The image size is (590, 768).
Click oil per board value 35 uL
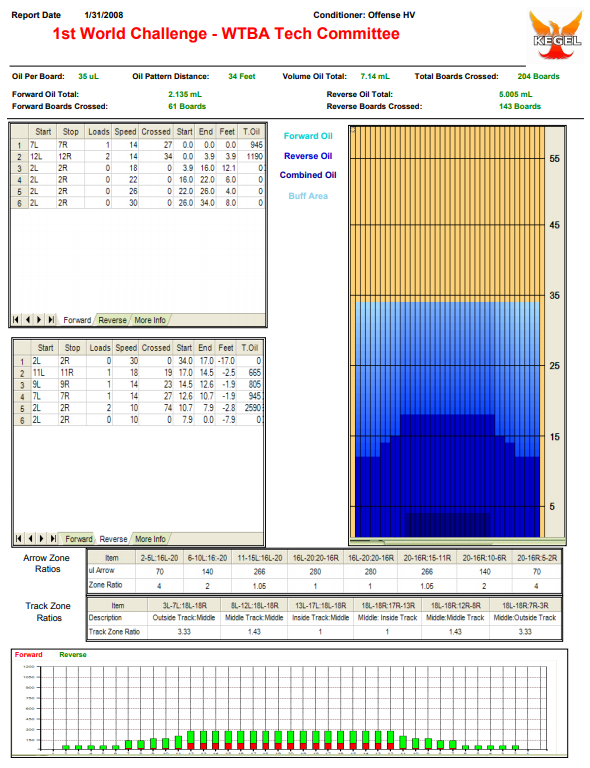tap(89, 76)
